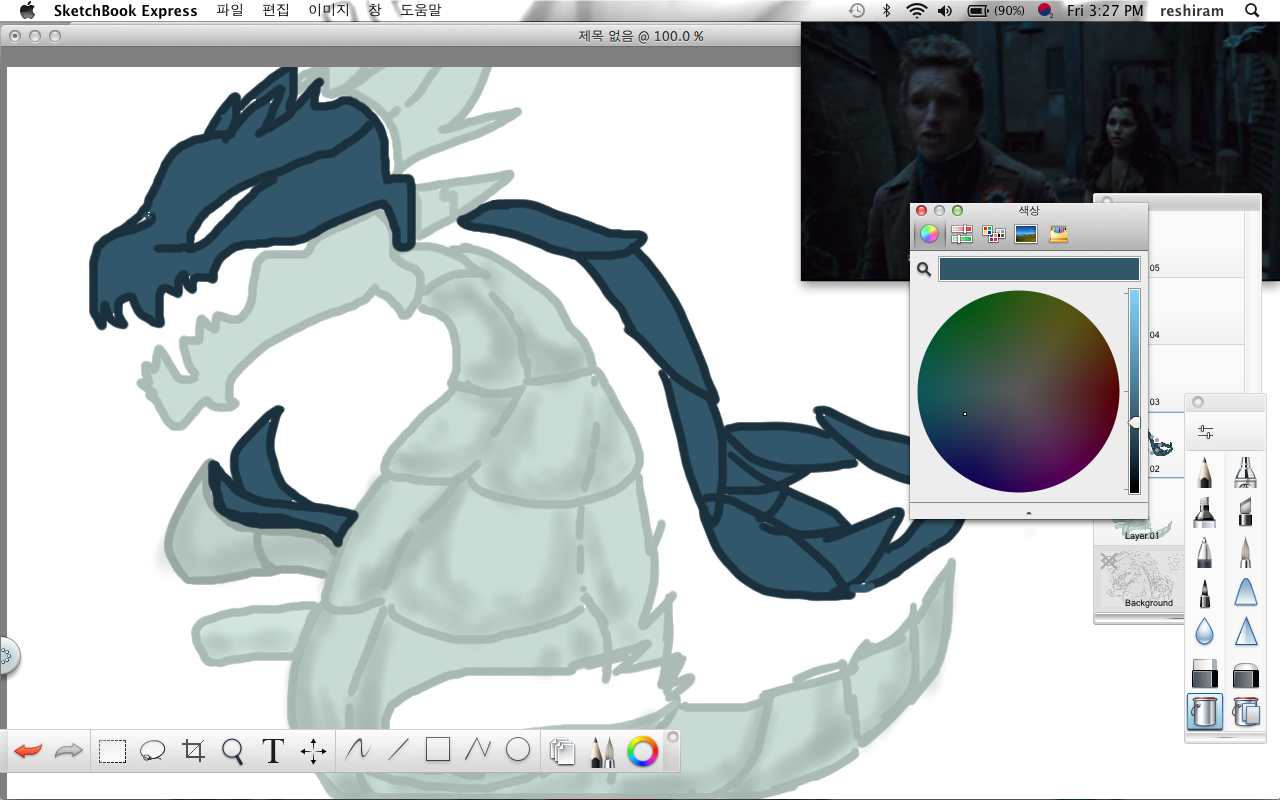Screen dimensions: 1280x800
Task: Select the Felt tip pen brush
Action: click(1205, 592)
